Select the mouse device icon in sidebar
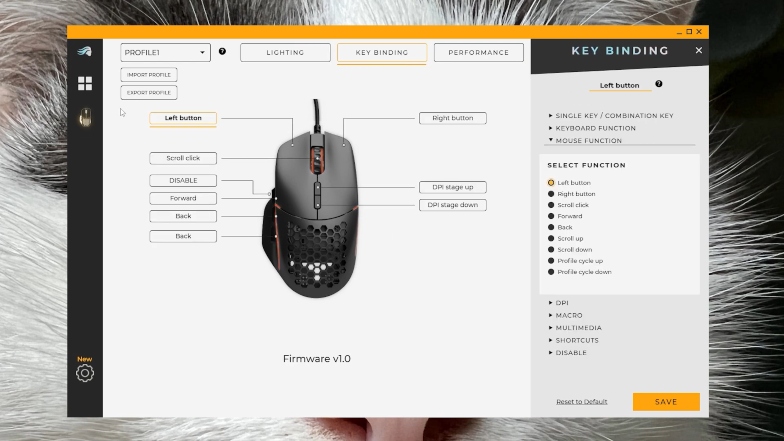The image size is (784, 441). point(85,118)
